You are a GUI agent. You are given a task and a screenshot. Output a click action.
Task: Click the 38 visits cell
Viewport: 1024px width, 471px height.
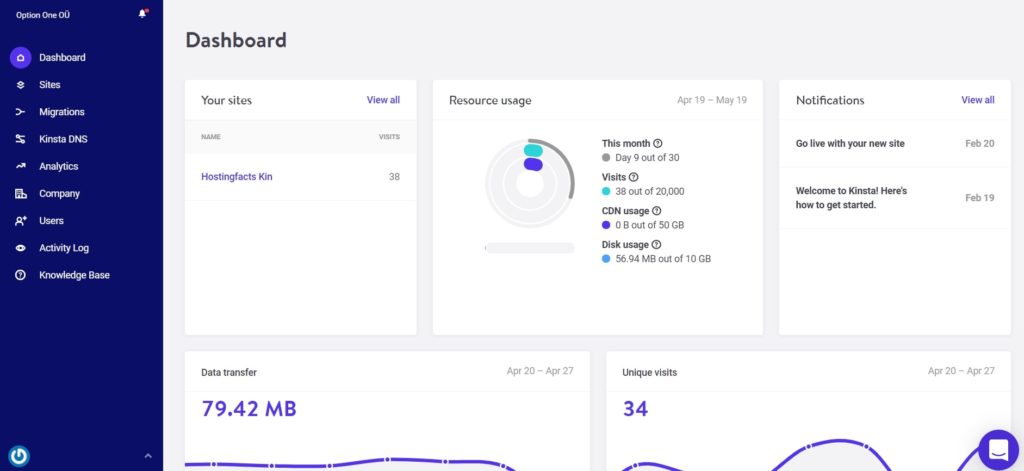tap(394, 177)
